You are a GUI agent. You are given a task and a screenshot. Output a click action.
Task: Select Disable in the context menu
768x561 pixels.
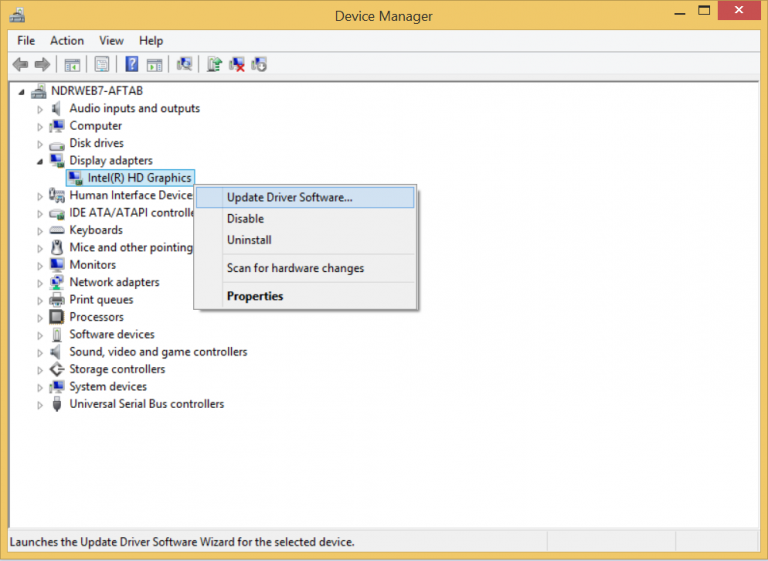(x=245, y=219)
